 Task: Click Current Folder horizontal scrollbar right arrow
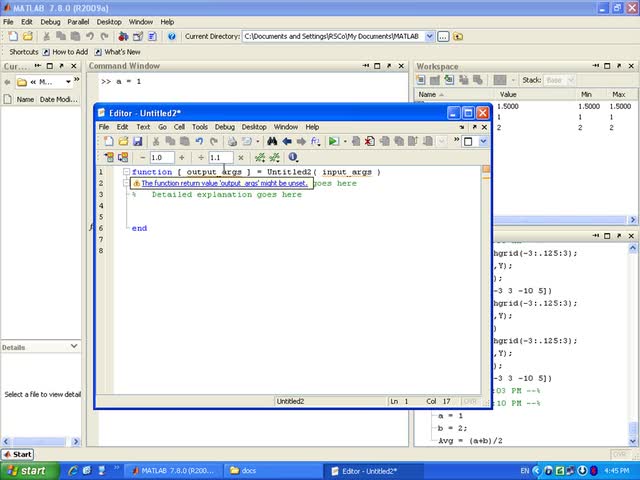76,441
